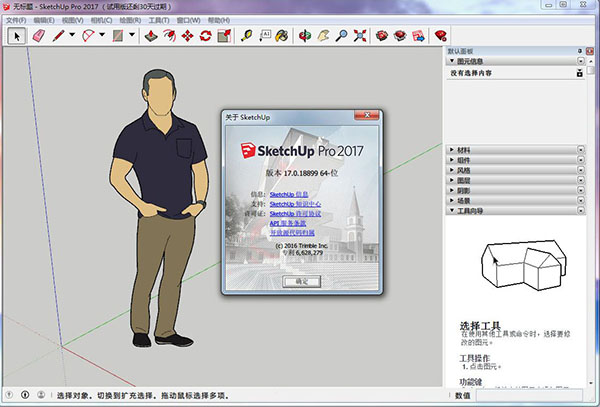Pick the Scale tool
The height and width of the screenshot is (407, 600).
click(224, 36)
